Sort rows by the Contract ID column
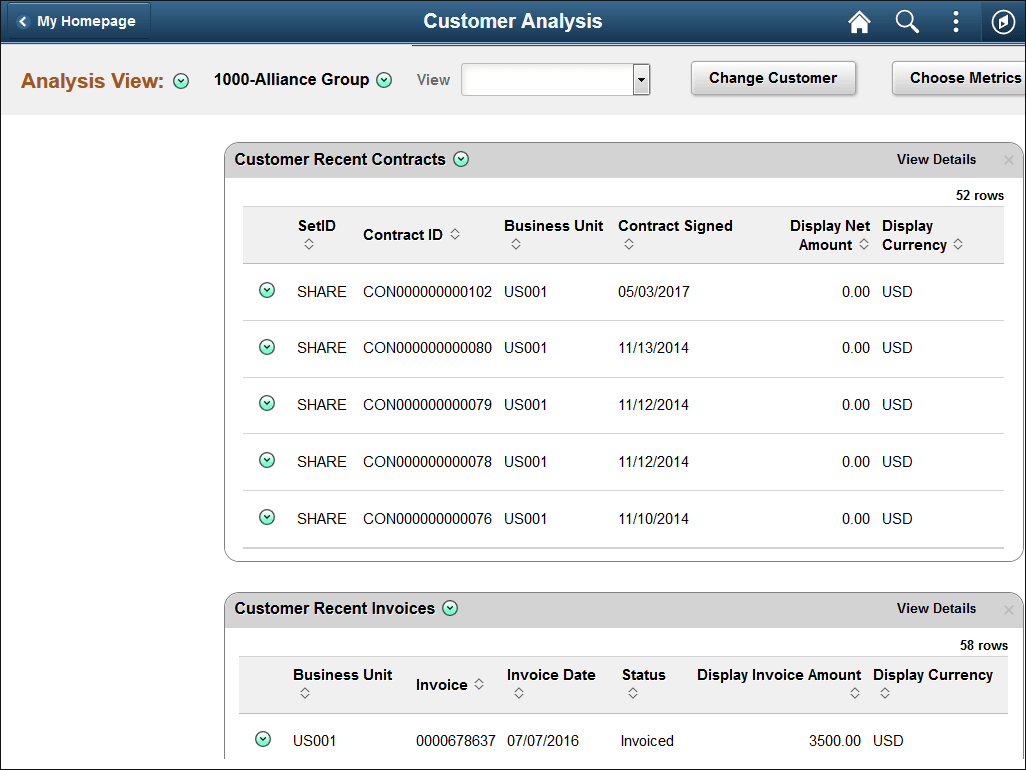The width and height of the screenshot is (1026, 770). point(454,235)
